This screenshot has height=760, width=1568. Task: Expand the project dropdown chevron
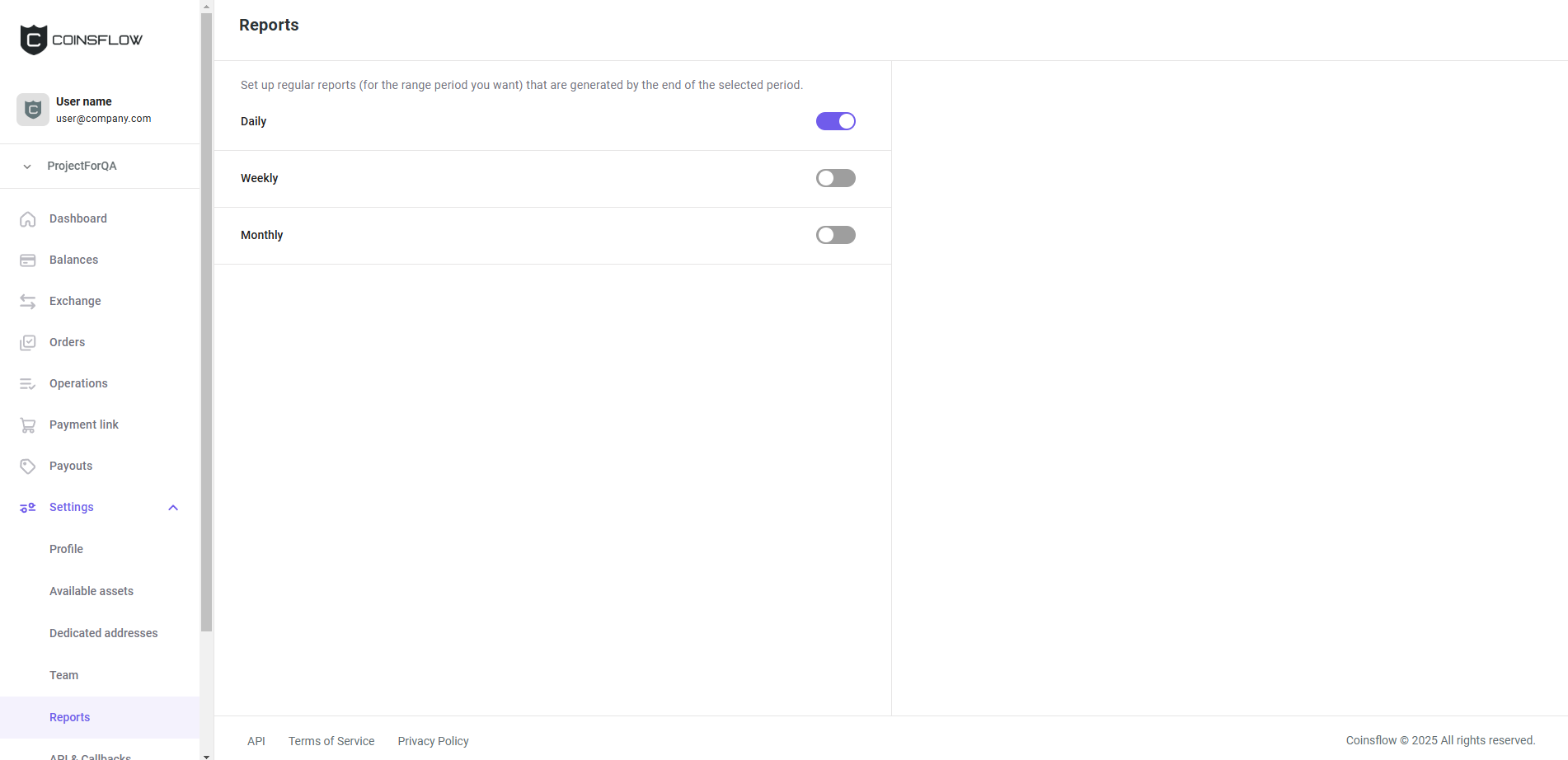[x=26, y=166]
